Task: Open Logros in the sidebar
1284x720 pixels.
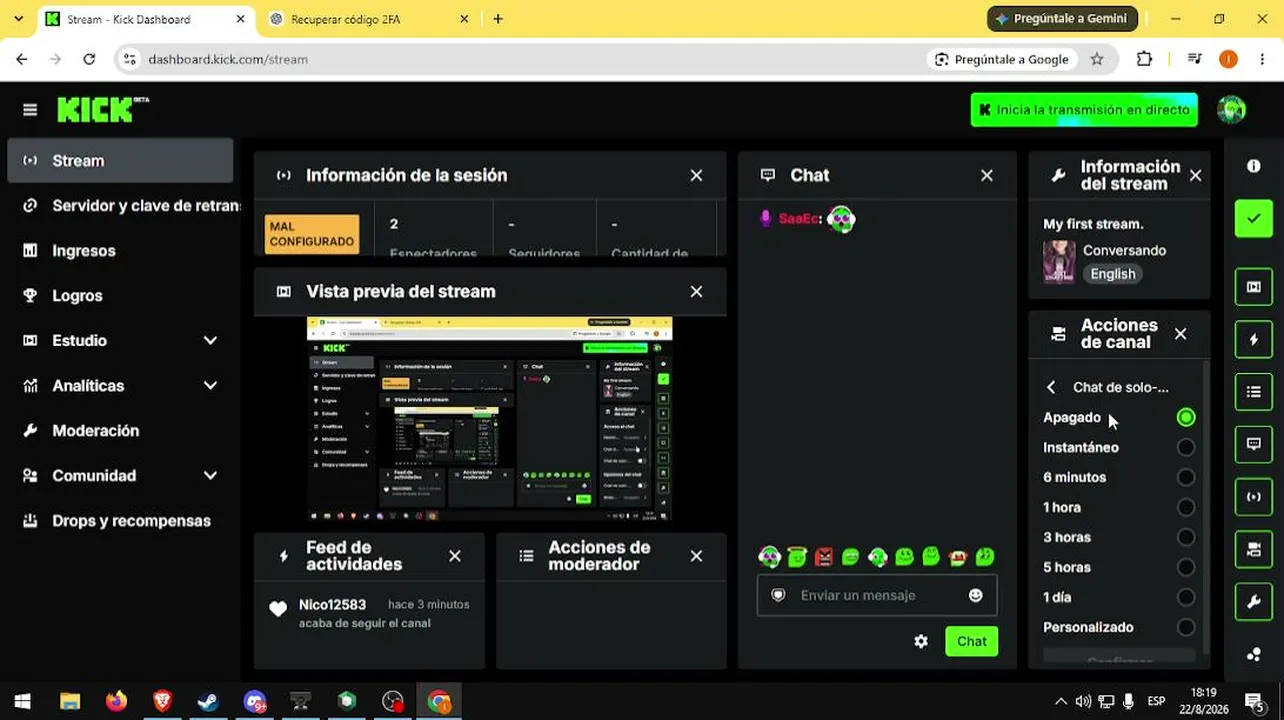Action: [120, 296]
